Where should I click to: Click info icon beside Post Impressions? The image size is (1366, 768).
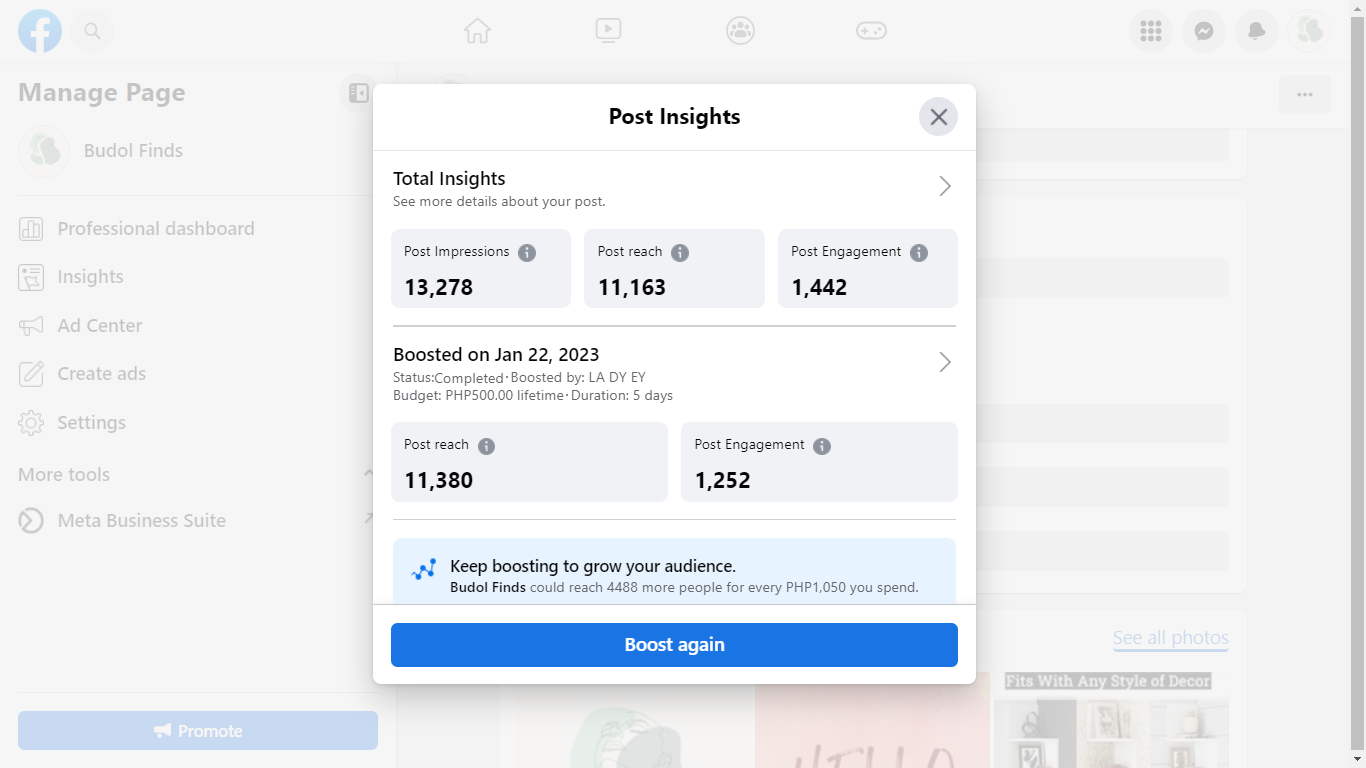[527, 253]
